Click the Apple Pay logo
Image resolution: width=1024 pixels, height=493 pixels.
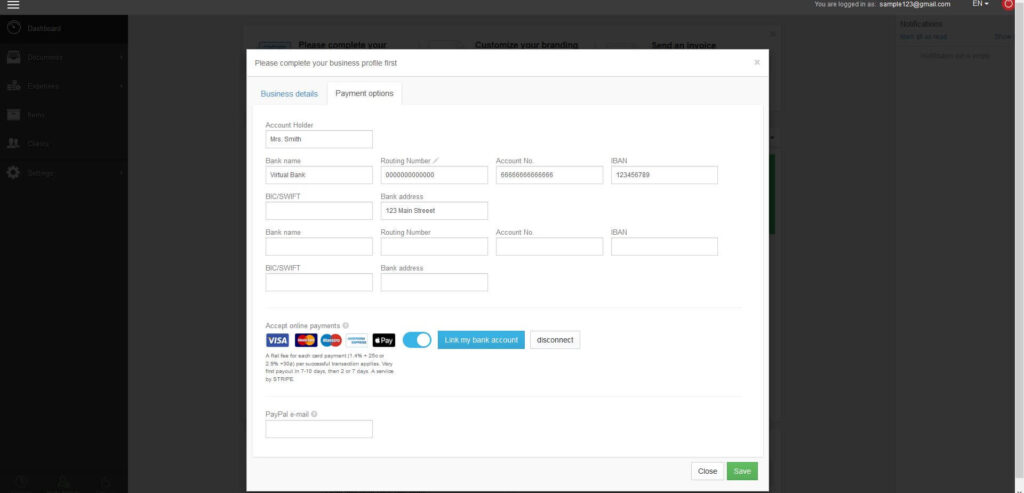[x=384, y=340]
